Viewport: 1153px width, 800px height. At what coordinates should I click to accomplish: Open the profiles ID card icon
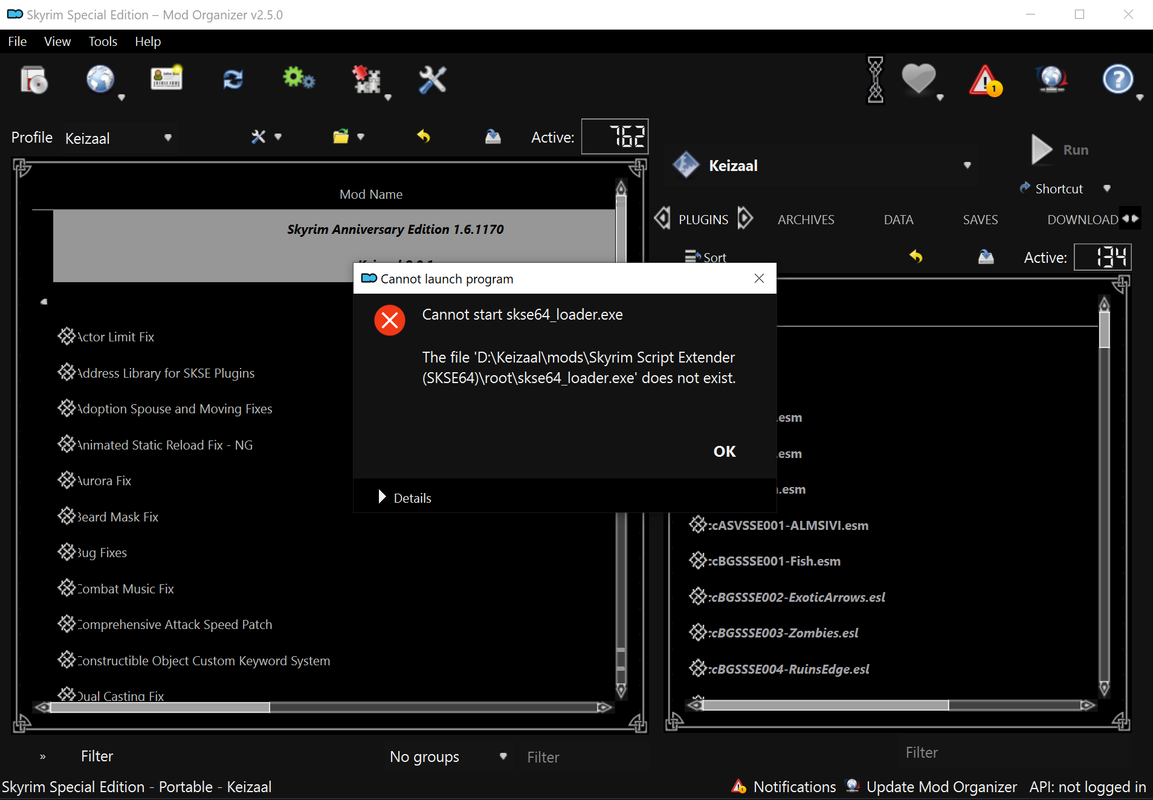click(x=166, y=78)
